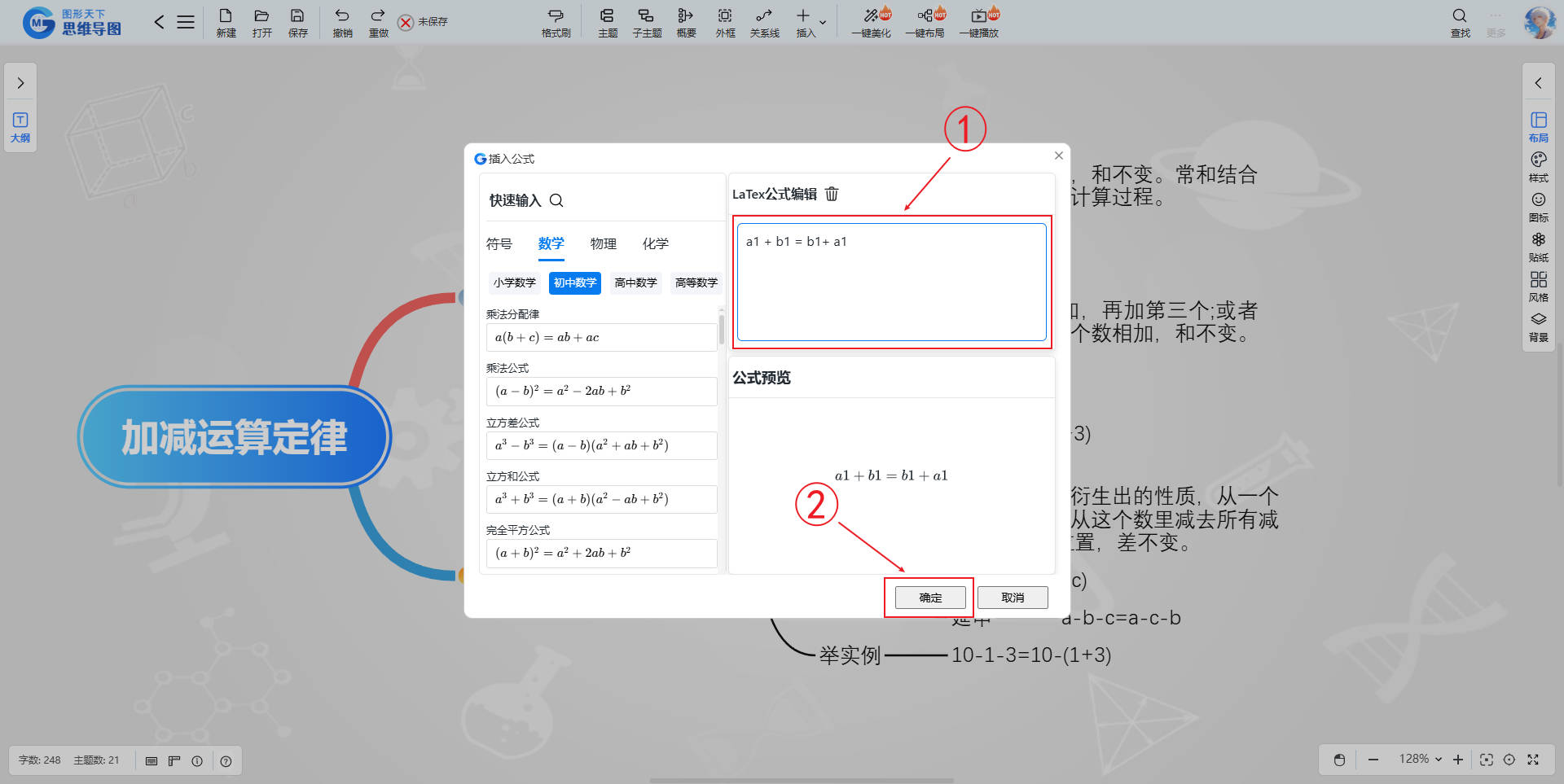The height and width of the screenshot is (784, 1564).
Task: Click inside the LaTeX formula input box
Action: [x=891, y=285]
